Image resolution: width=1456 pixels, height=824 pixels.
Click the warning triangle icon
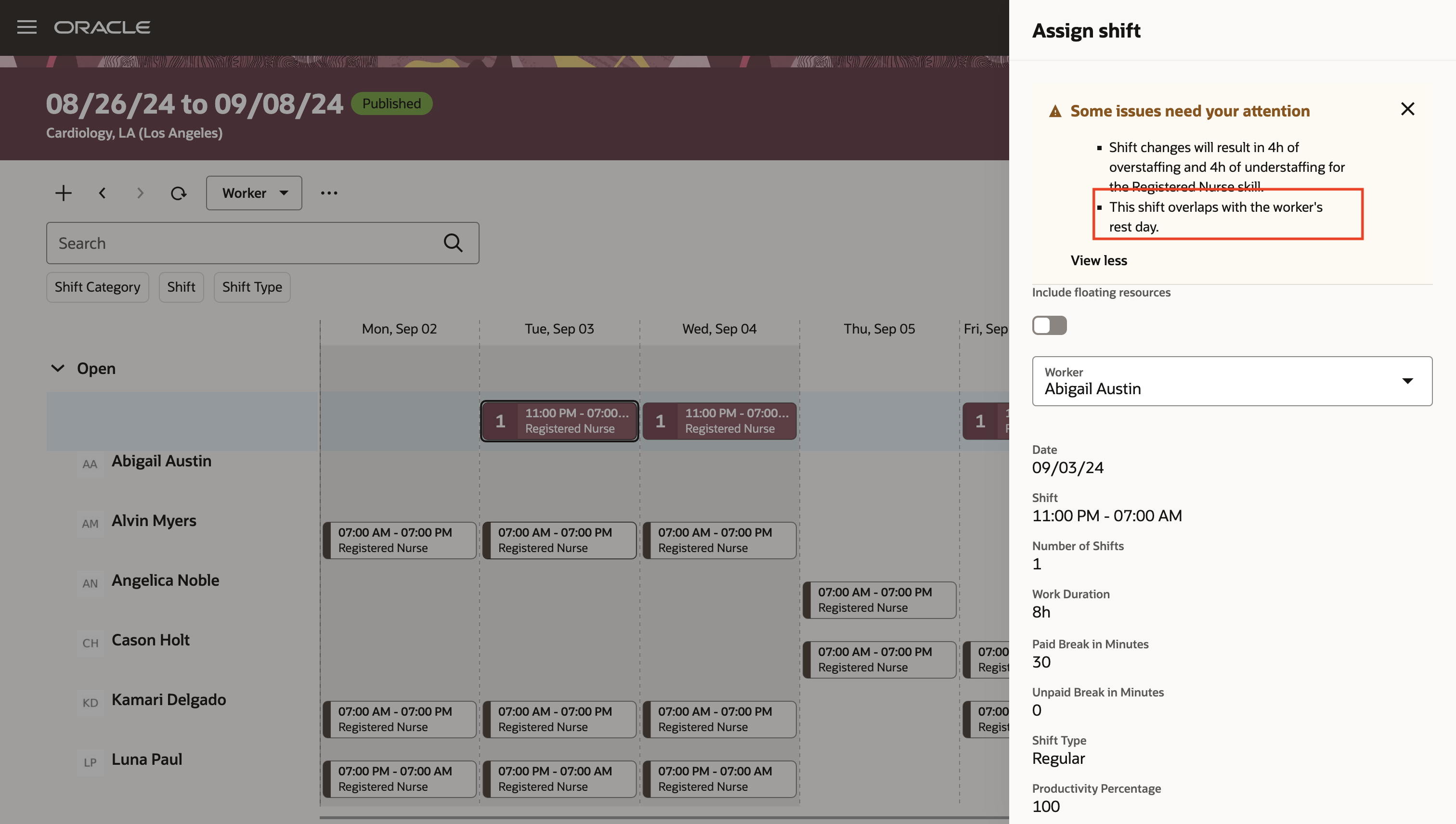pos(1054,112)
